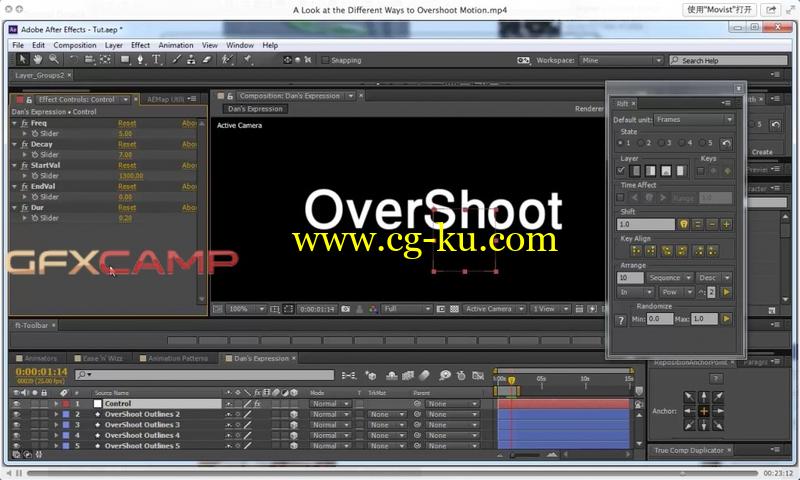The image size is (800, 480).
Task: Click the Freq Slider value 5.00
Action: pos(125,134)
